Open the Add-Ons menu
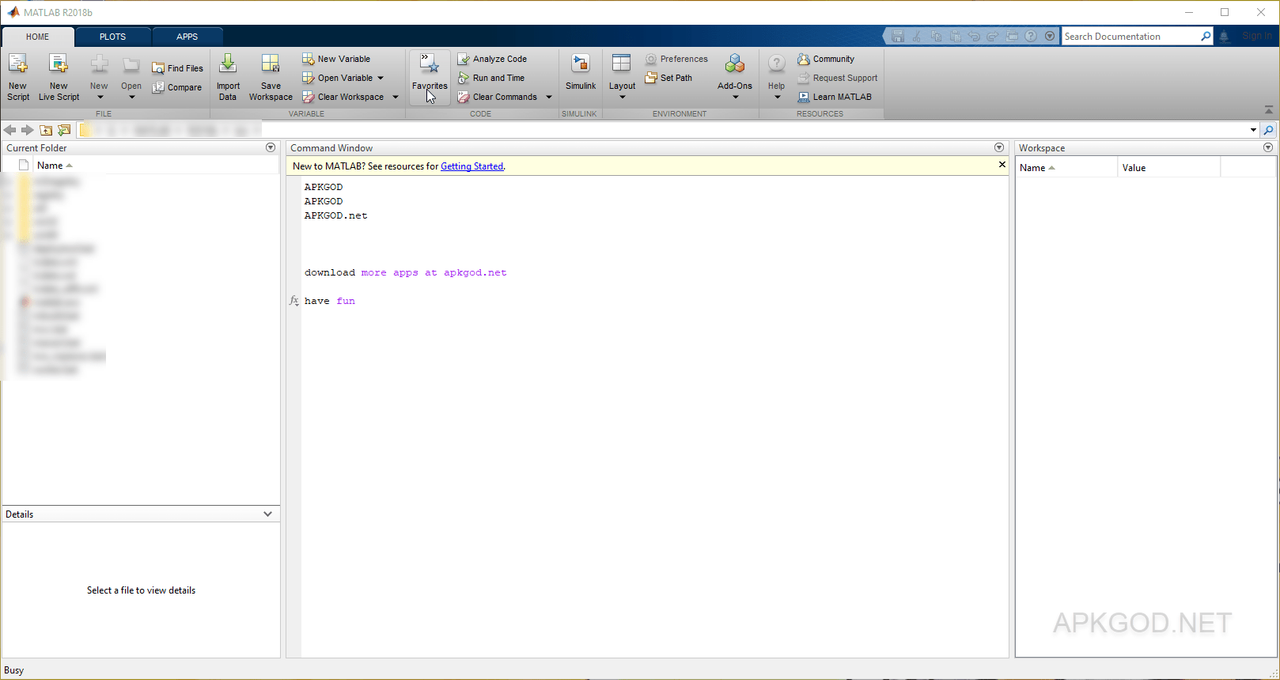This screenshot has width=1280, height=680. tap(735, 77)
